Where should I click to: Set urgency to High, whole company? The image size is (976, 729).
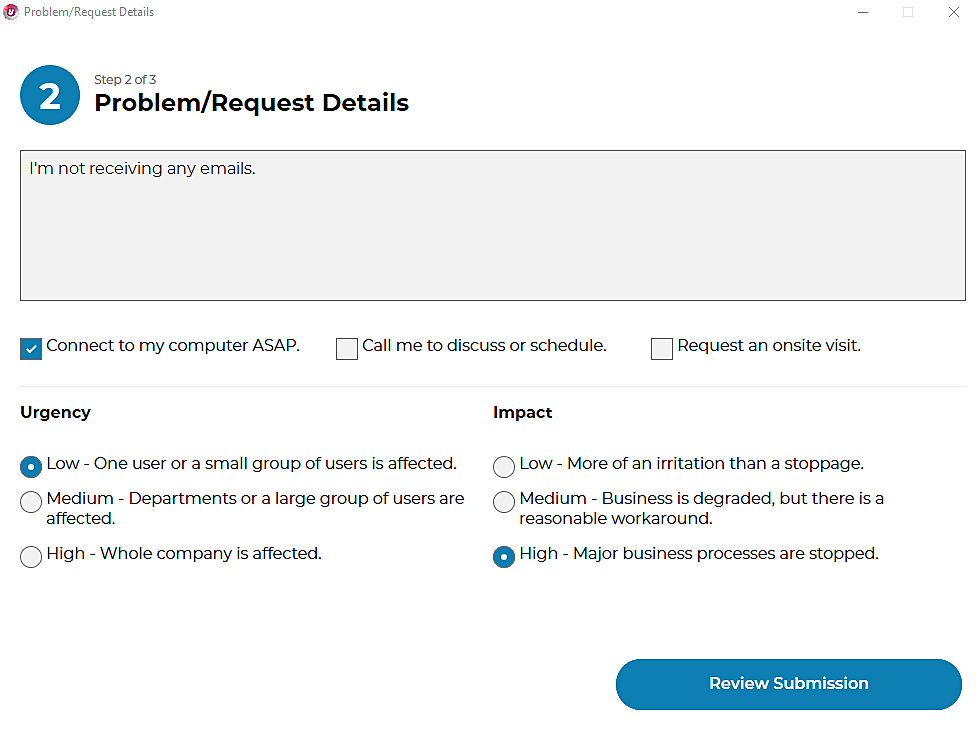[x=31, y=556]
